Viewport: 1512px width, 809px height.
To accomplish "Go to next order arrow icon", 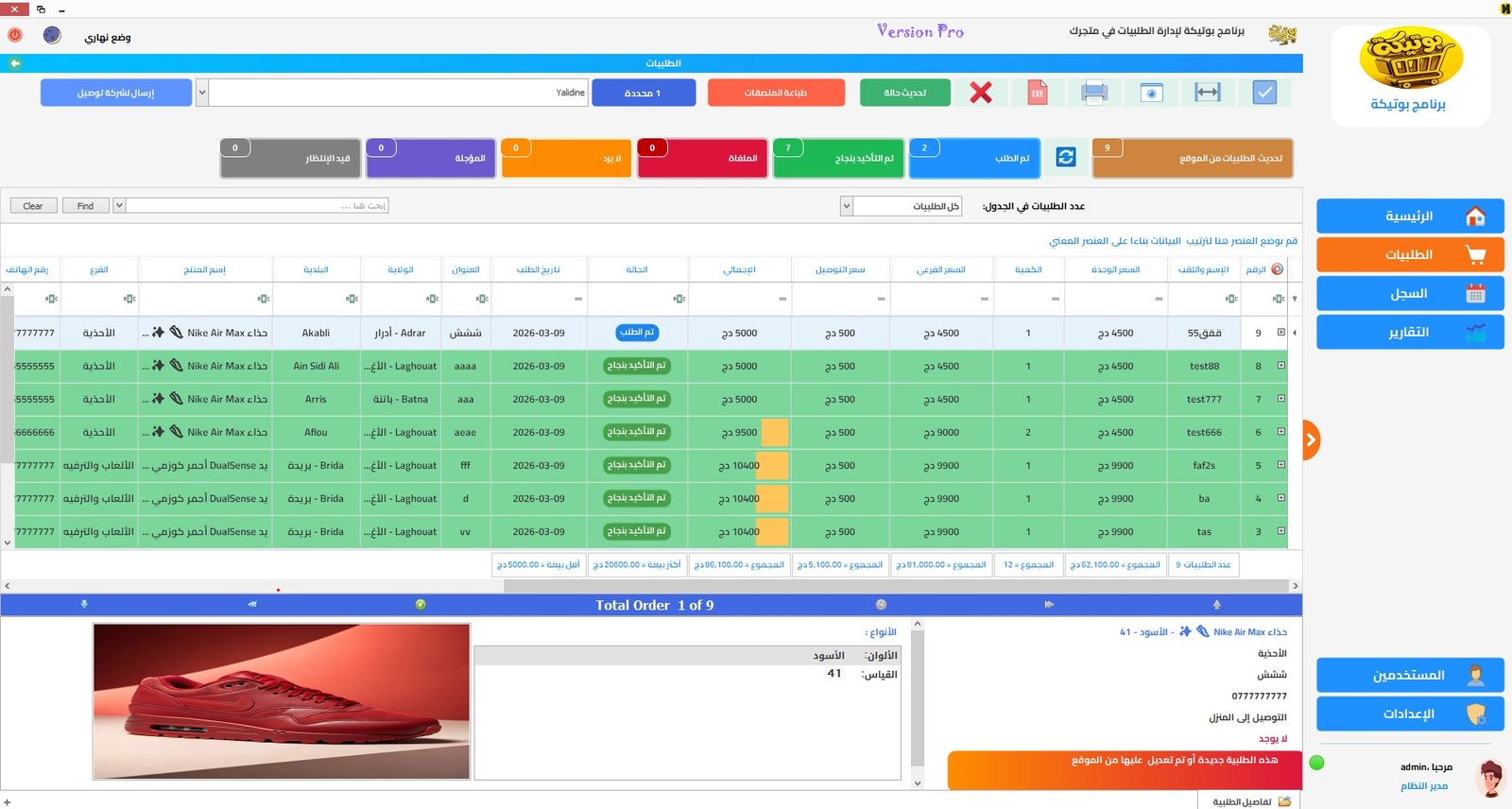I will click(x=1049, y=604).
